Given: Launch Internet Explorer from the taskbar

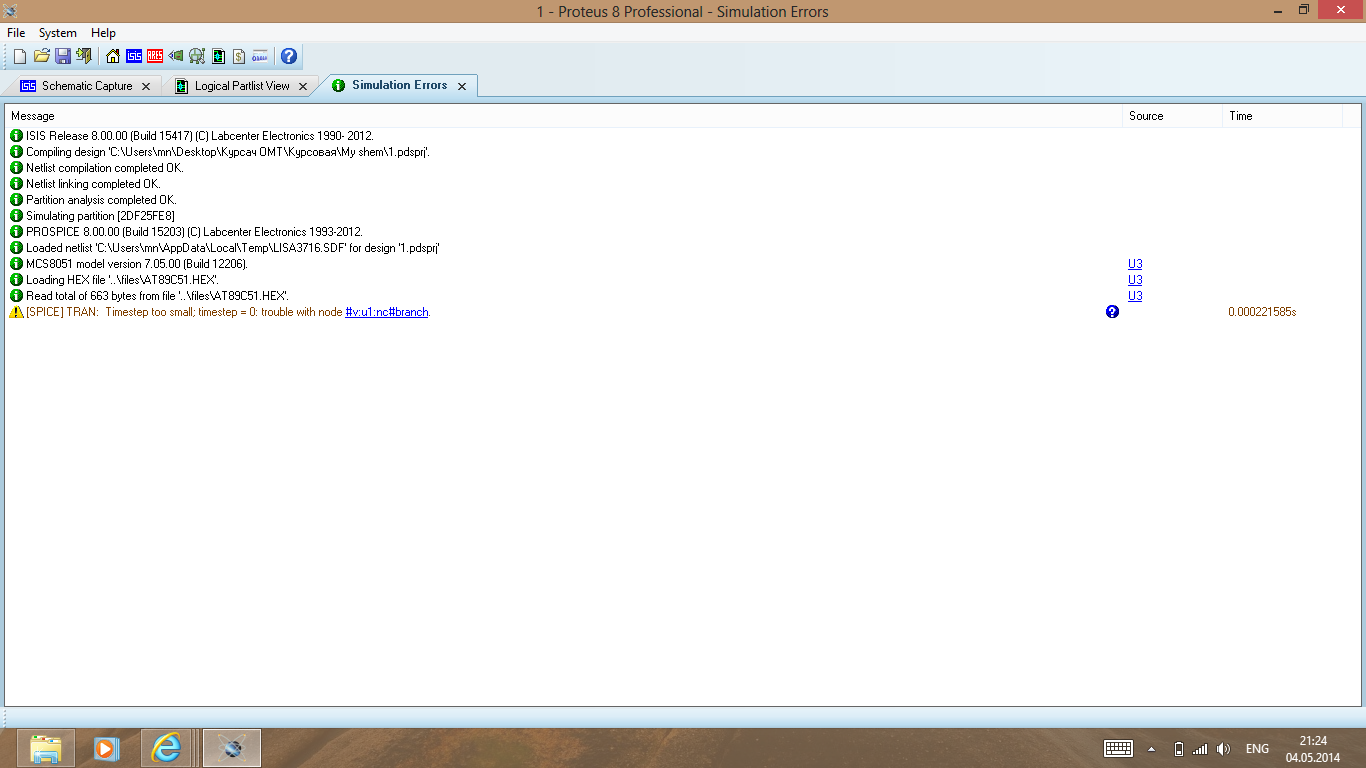Looking at the screenshot, I should [166, 748].
